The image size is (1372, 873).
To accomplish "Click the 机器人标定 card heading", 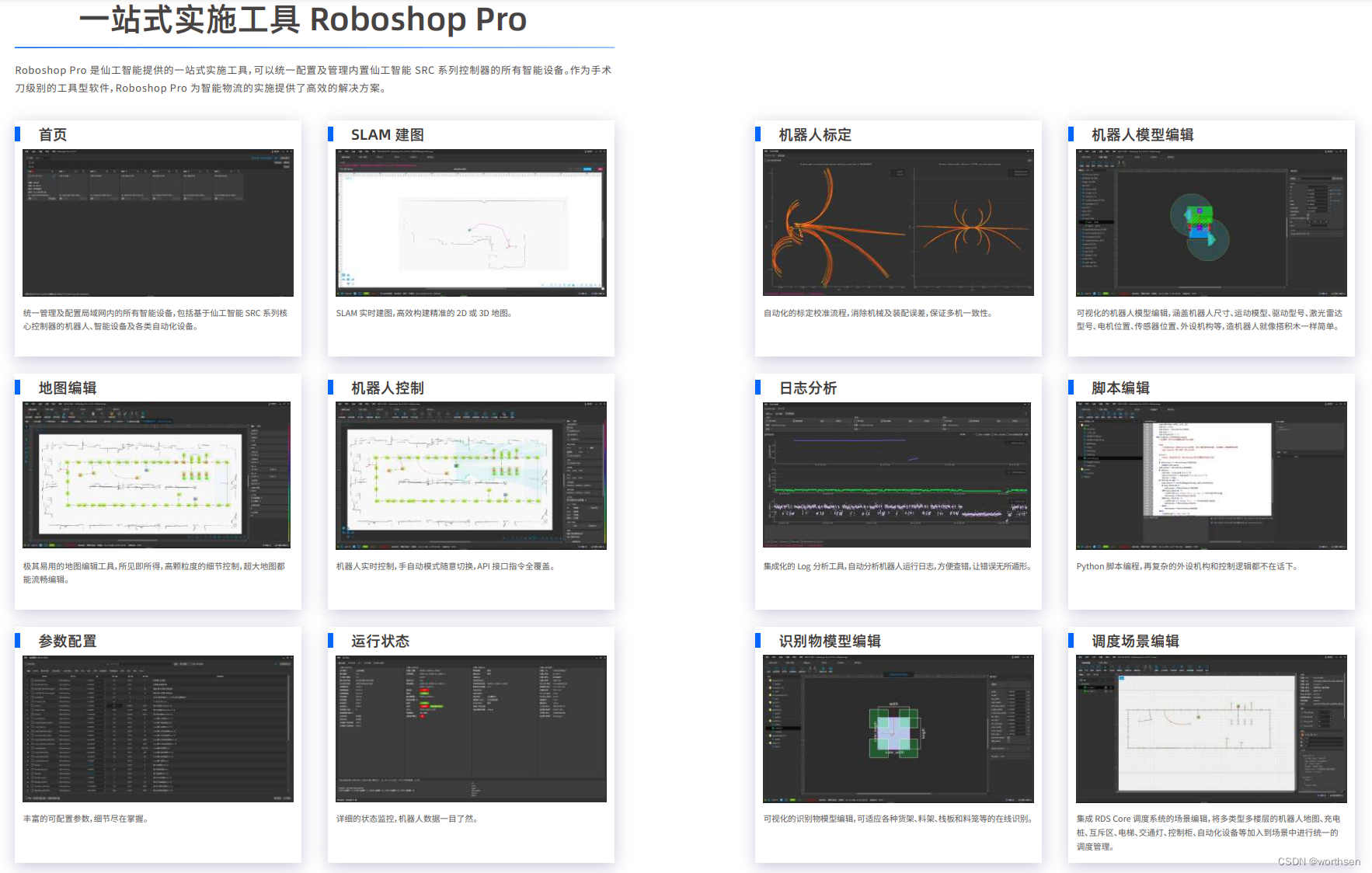I will tap(815, 134).
